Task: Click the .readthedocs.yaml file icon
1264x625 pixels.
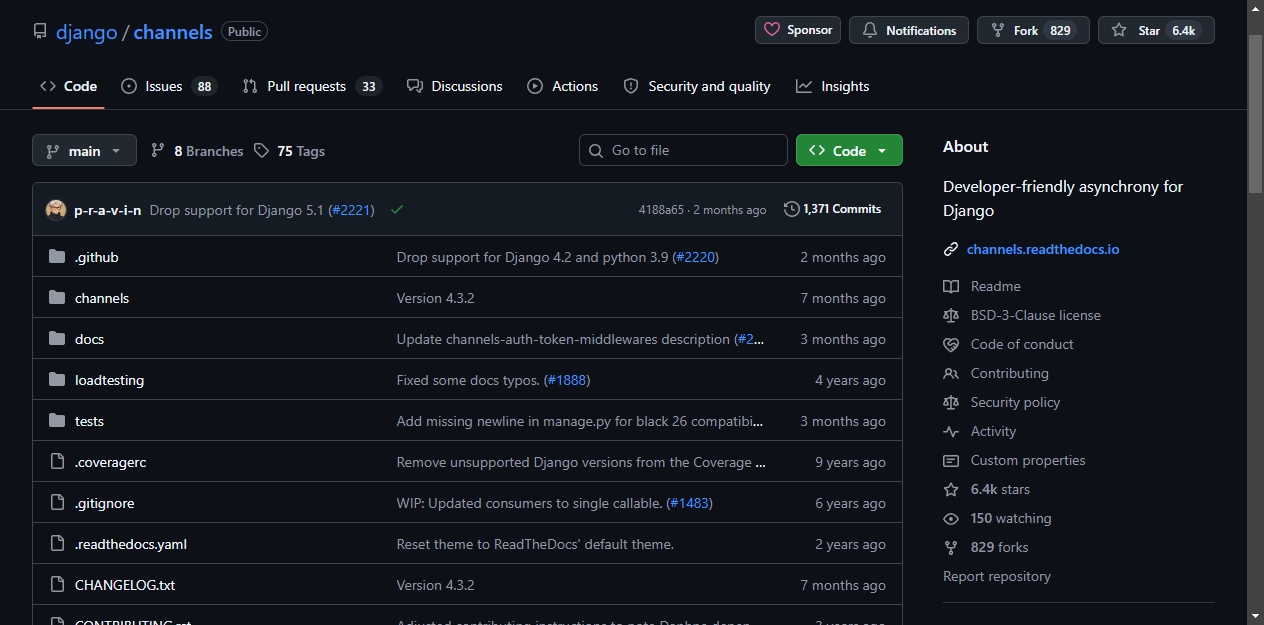Action: (57, 544)
